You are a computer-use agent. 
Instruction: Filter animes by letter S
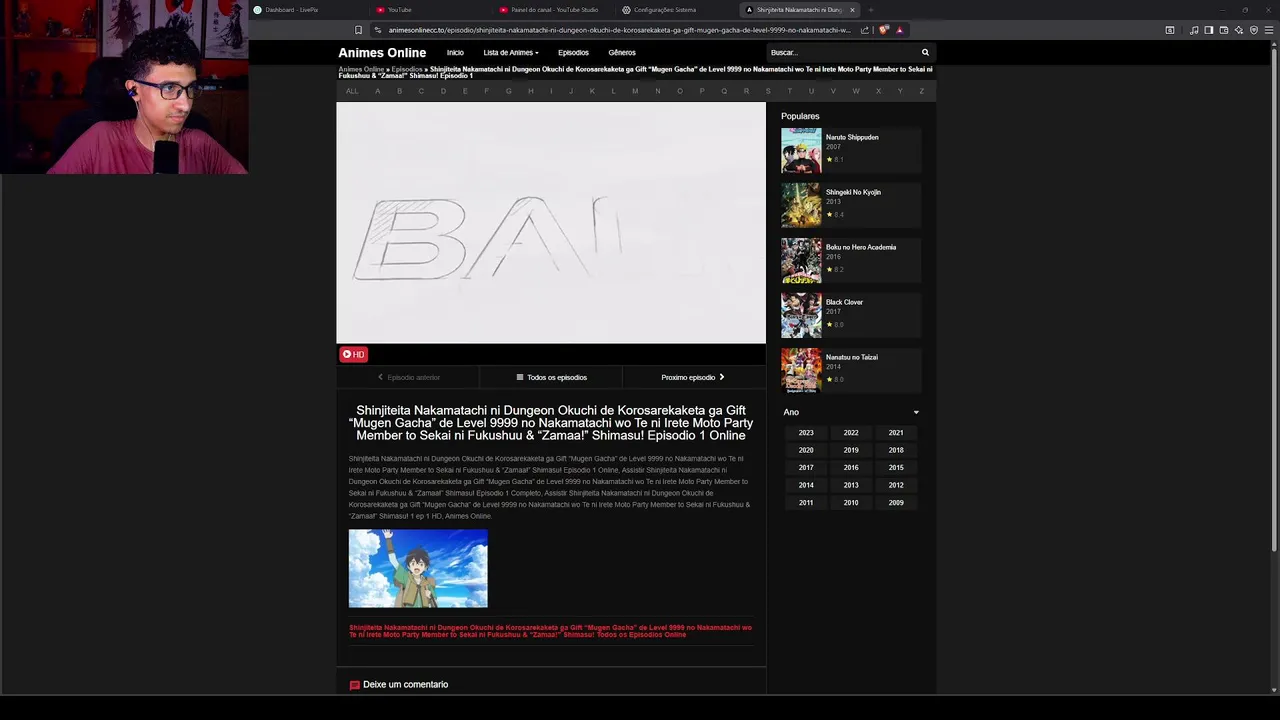coord(768,91)
